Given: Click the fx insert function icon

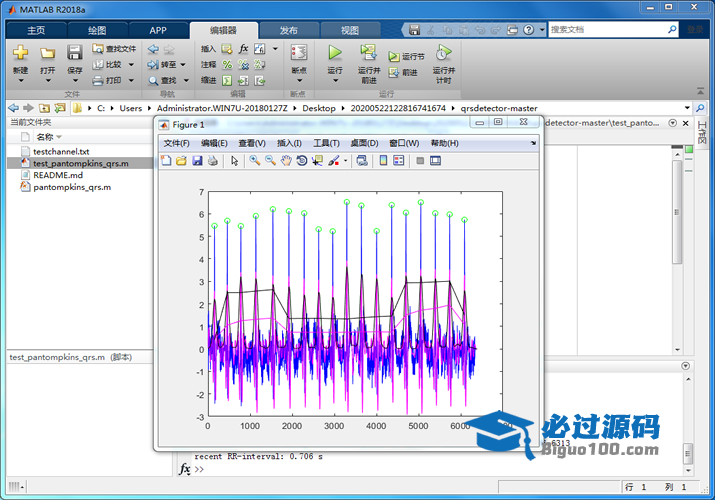Looking at the screenshot, I should pos(244,48).
